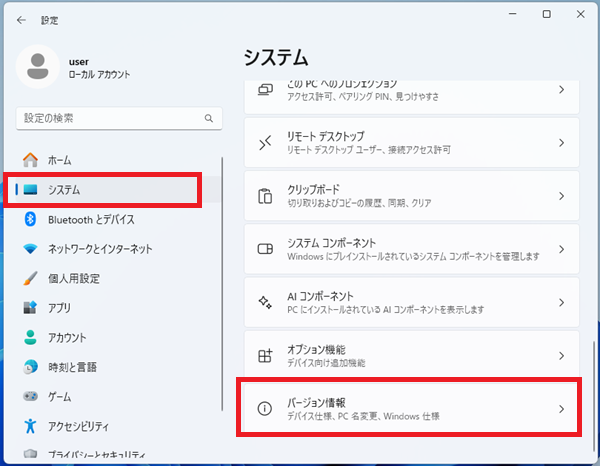
Task: Click the アプリ icon in sidebar
Action: tap(30, 308)
